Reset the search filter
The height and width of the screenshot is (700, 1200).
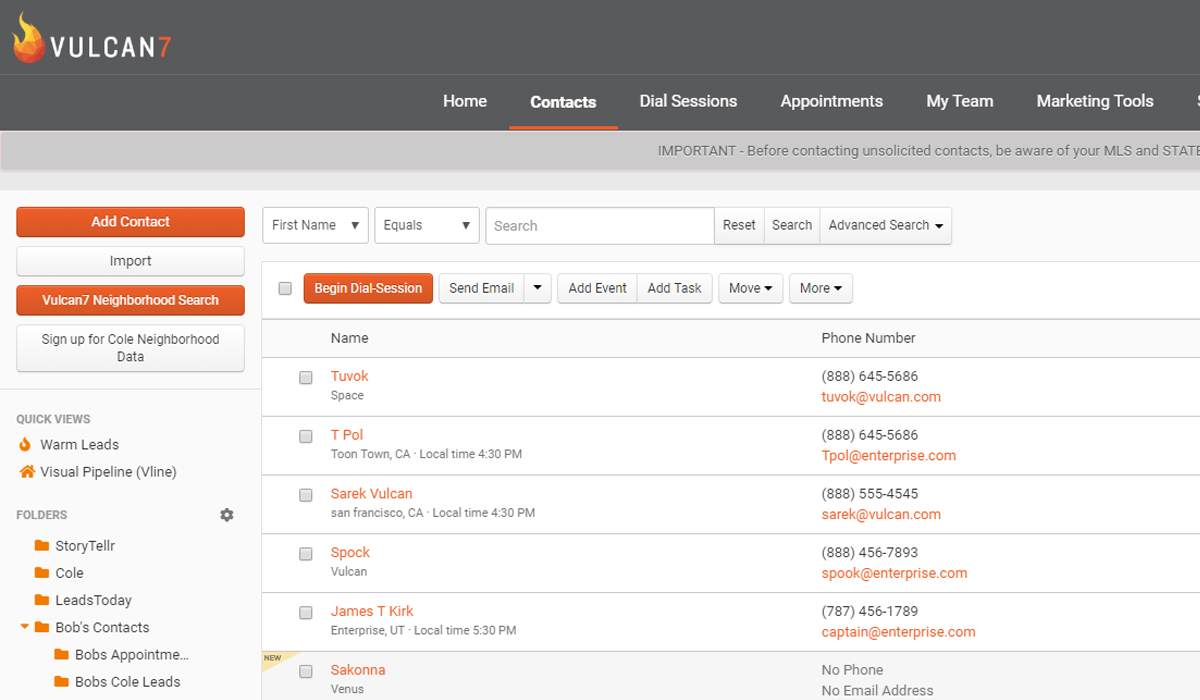point(739,225)
